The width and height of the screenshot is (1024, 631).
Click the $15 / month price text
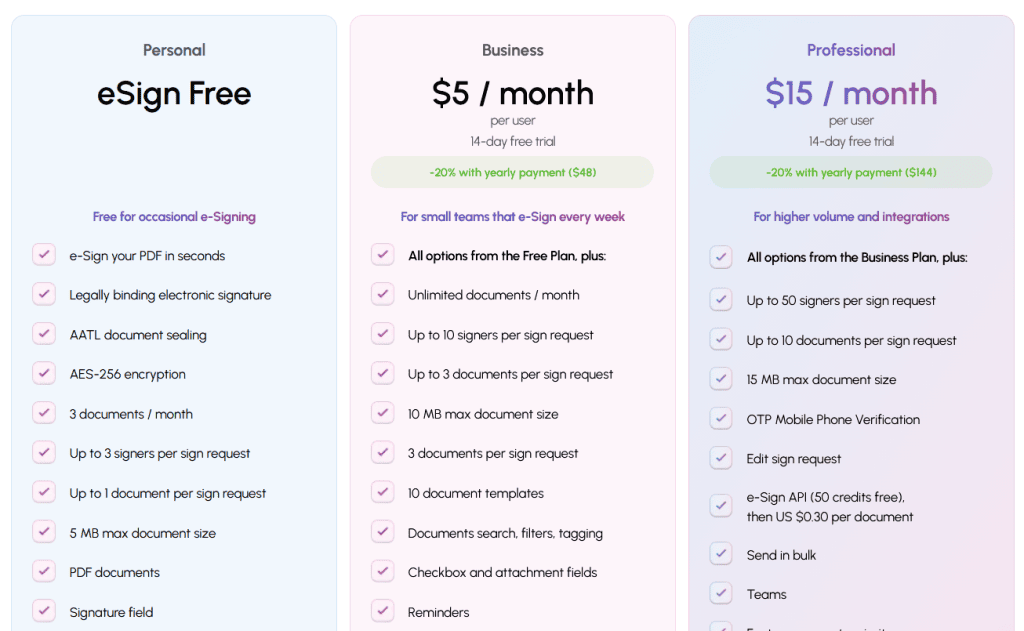[x=851, y=93]
